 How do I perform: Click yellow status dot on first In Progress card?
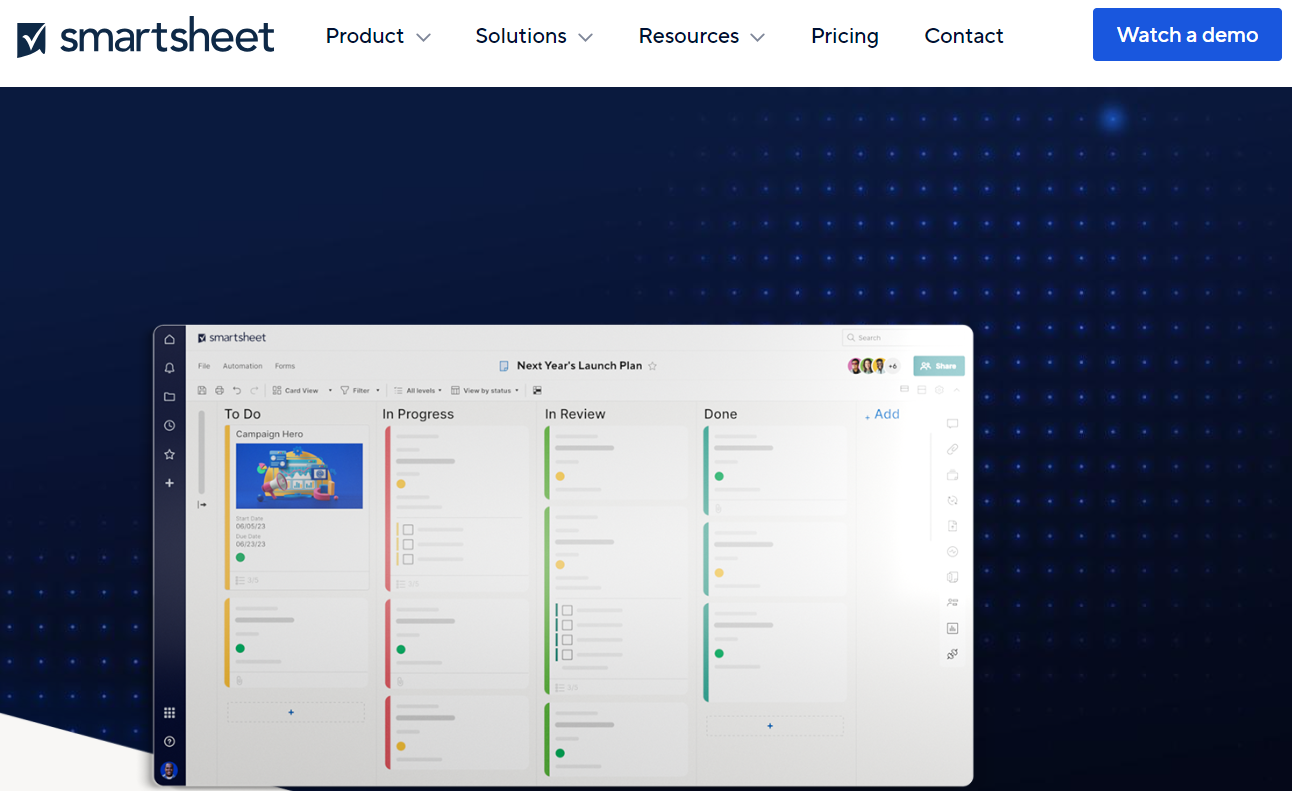point(401,484)
